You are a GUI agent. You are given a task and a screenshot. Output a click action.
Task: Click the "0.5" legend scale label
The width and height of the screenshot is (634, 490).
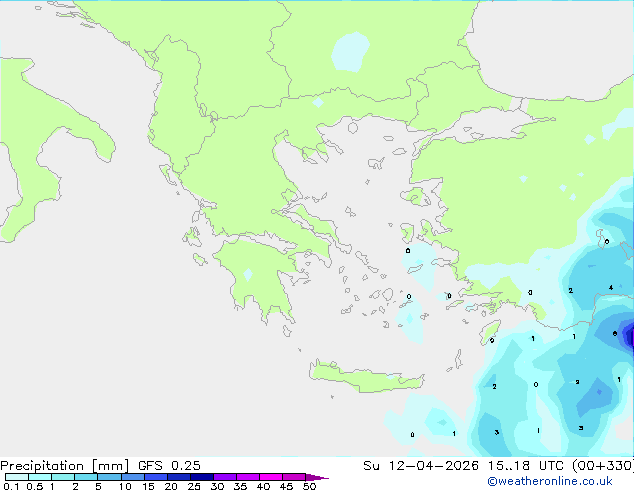coord(35,486)
